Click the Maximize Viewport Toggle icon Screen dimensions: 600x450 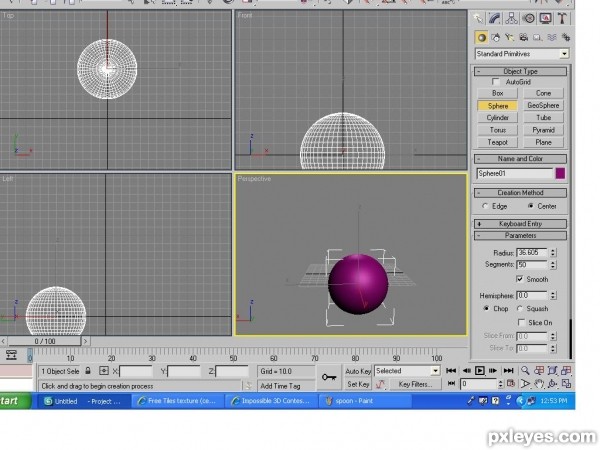tap(567, 384)
